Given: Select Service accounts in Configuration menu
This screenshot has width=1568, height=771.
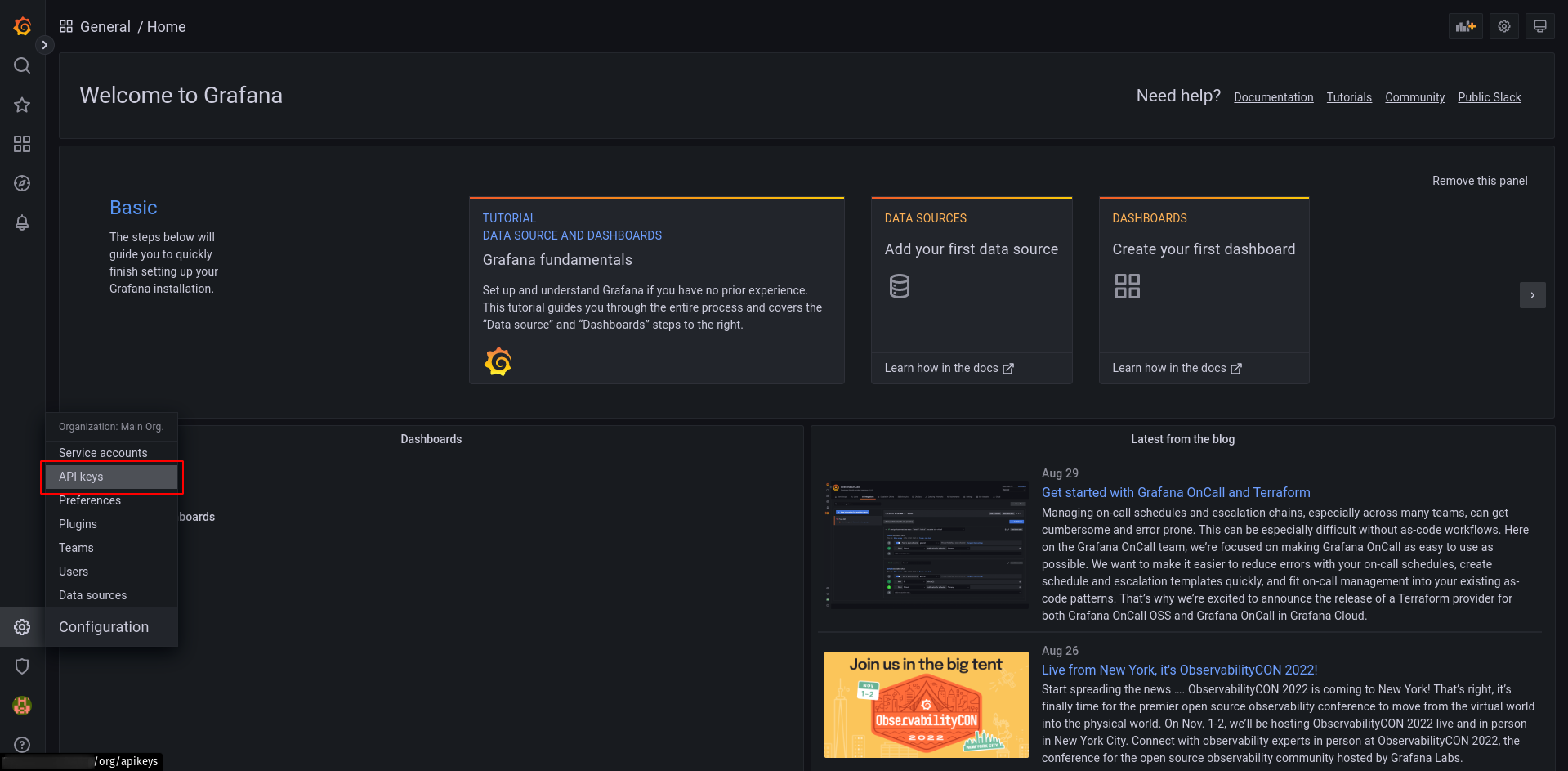Looking at the screenshot, I should [x=111, y=453].
